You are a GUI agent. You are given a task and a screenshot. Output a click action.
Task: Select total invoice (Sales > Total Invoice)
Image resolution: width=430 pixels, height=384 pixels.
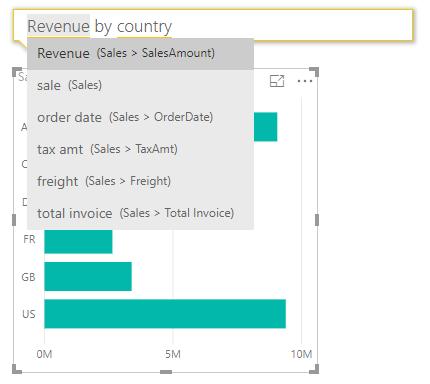coord(140,213)
